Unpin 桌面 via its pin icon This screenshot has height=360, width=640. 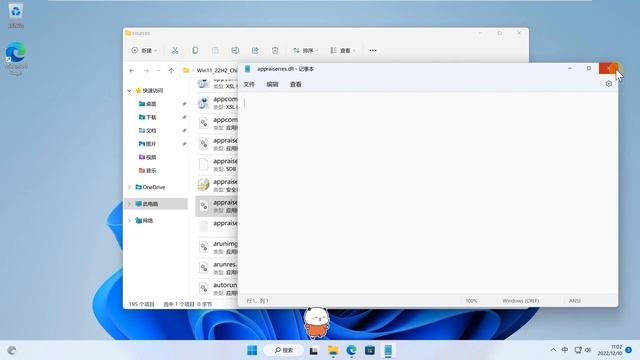184,104
